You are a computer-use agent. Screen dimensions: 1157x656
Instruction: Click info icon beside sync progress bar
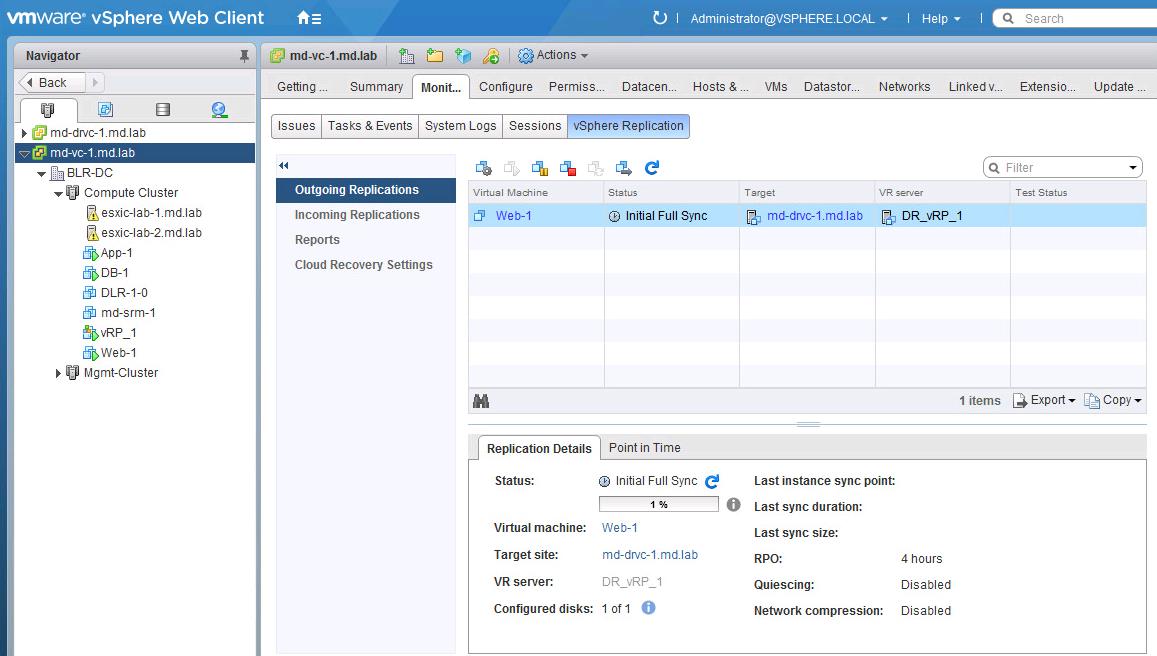point(733,504)
